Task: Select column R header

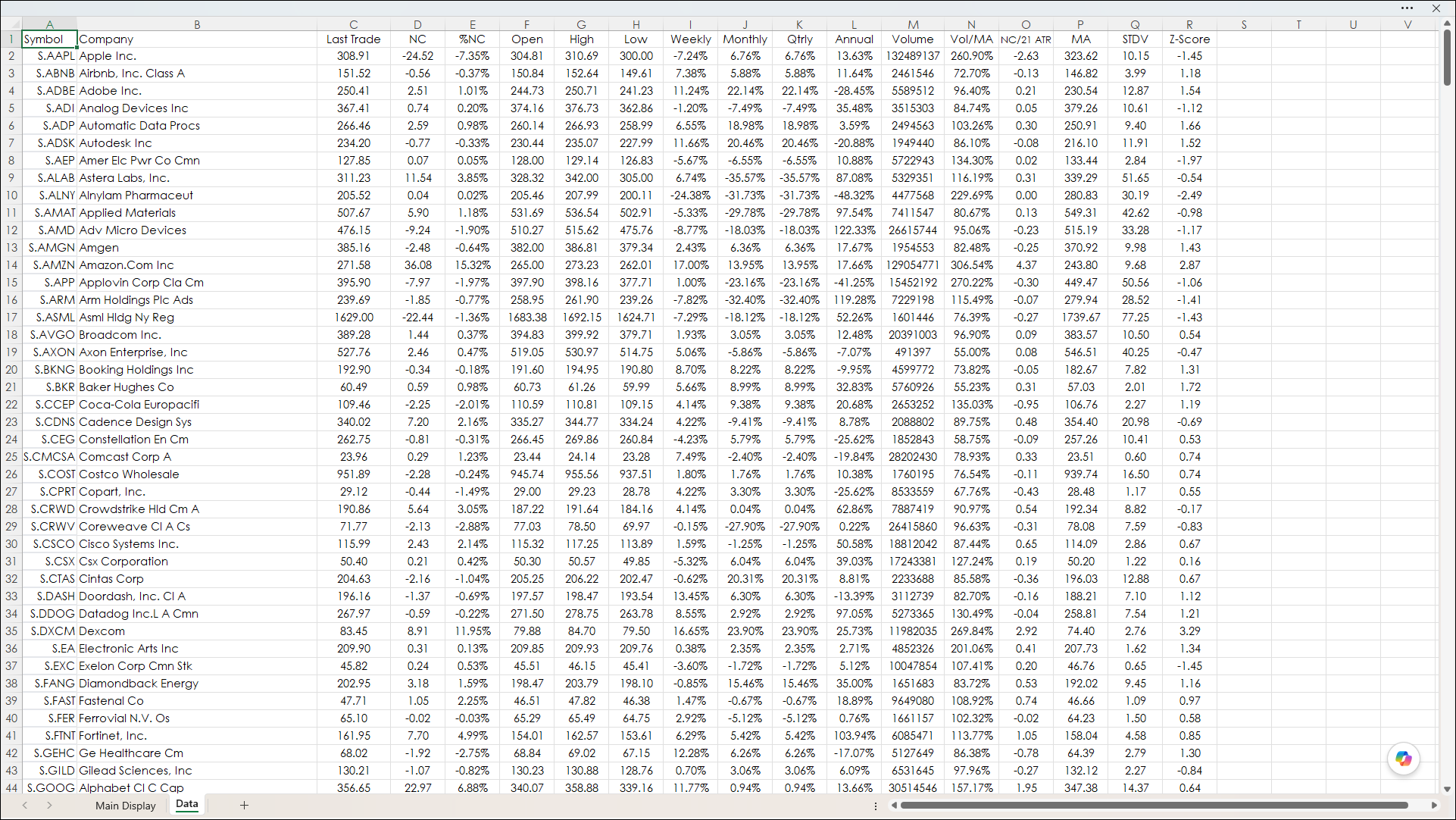Action: (1189, 24)
